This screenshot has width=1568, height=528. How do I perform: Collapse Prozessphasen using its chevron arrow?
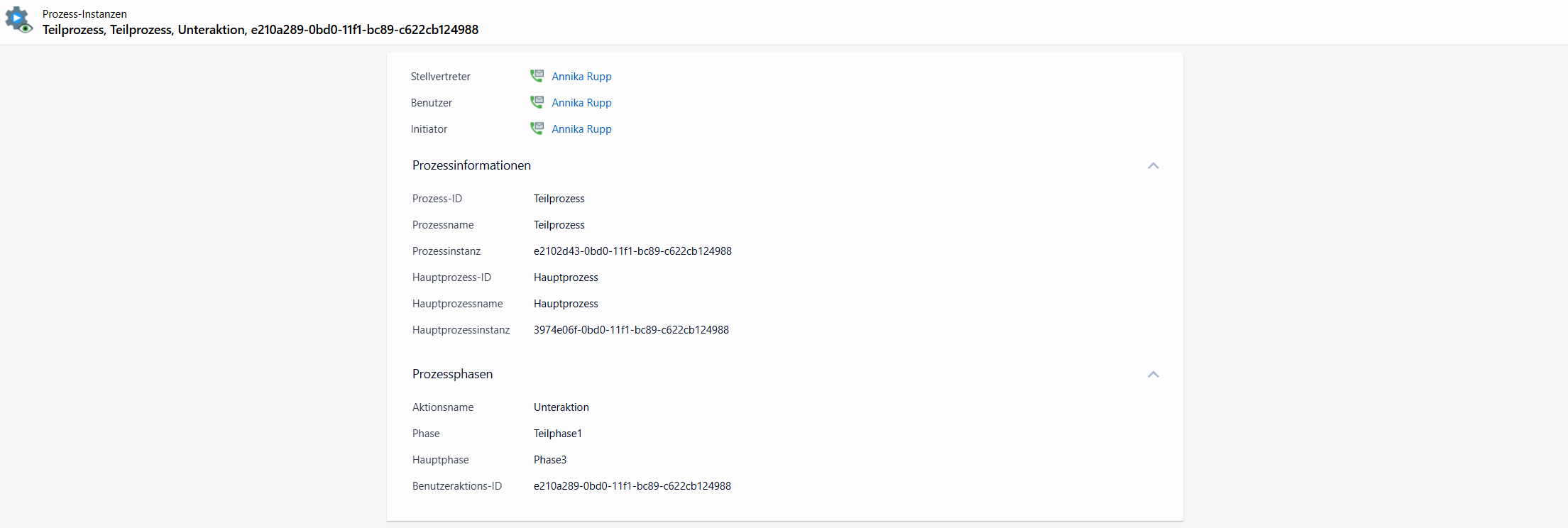tap(1153, 374)
